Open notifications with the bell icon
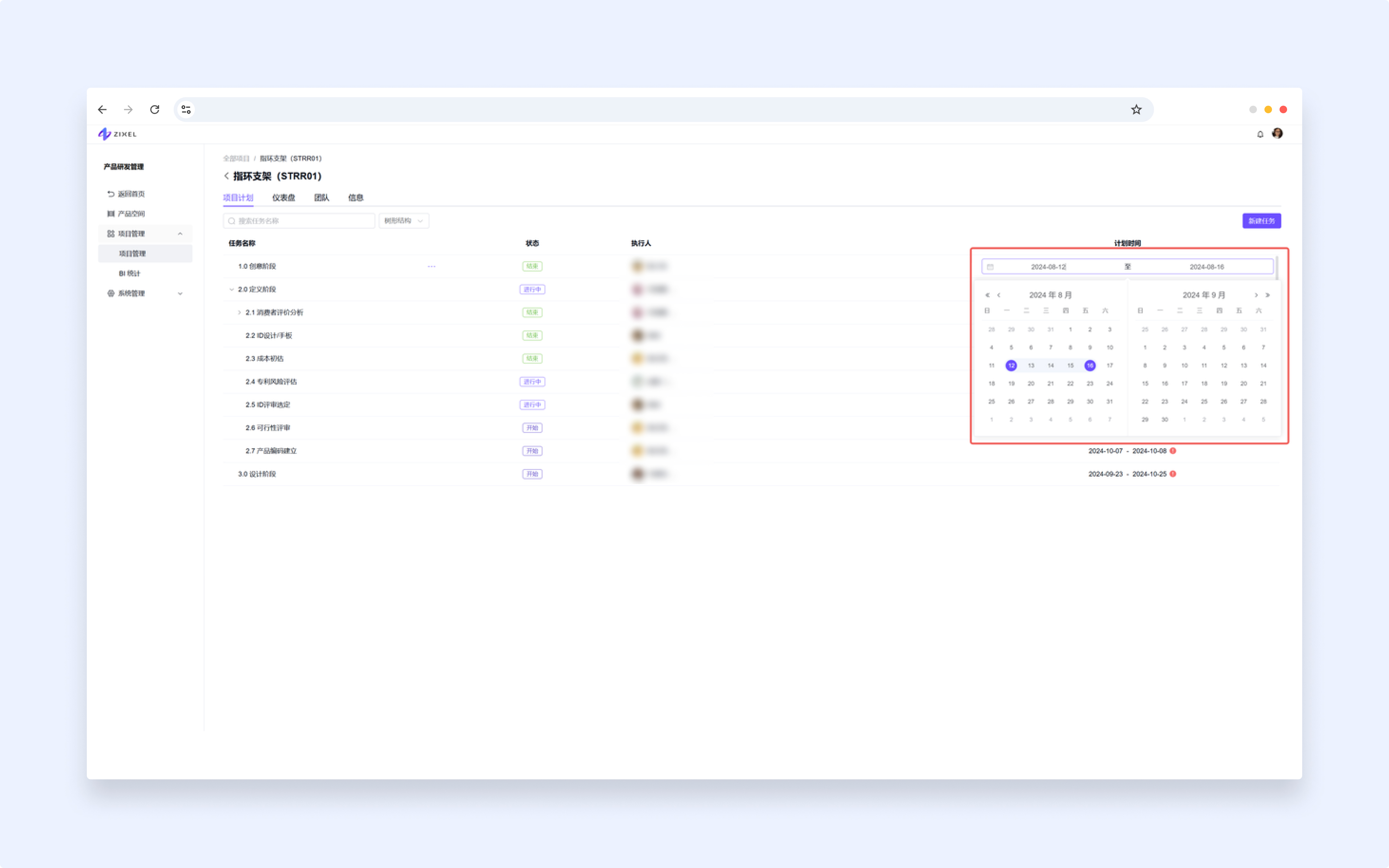The image size is (1389, 868). click(x=1260, y=134)
